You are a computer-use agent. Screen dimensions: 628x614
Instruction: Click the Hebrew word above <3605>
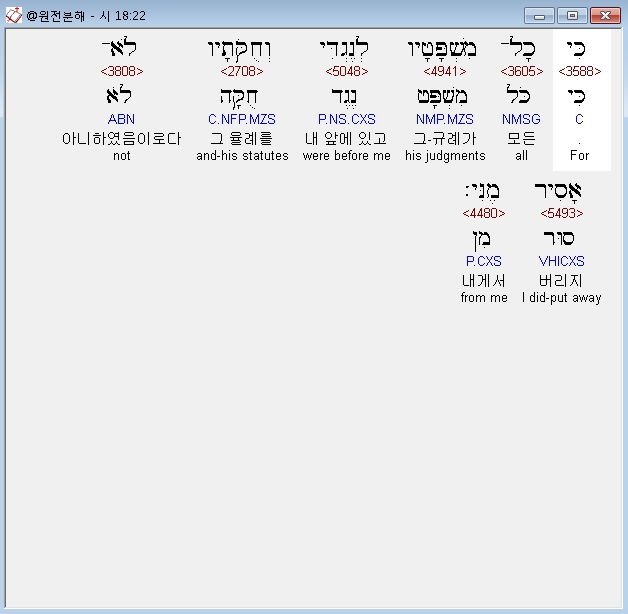pos(518,47)
